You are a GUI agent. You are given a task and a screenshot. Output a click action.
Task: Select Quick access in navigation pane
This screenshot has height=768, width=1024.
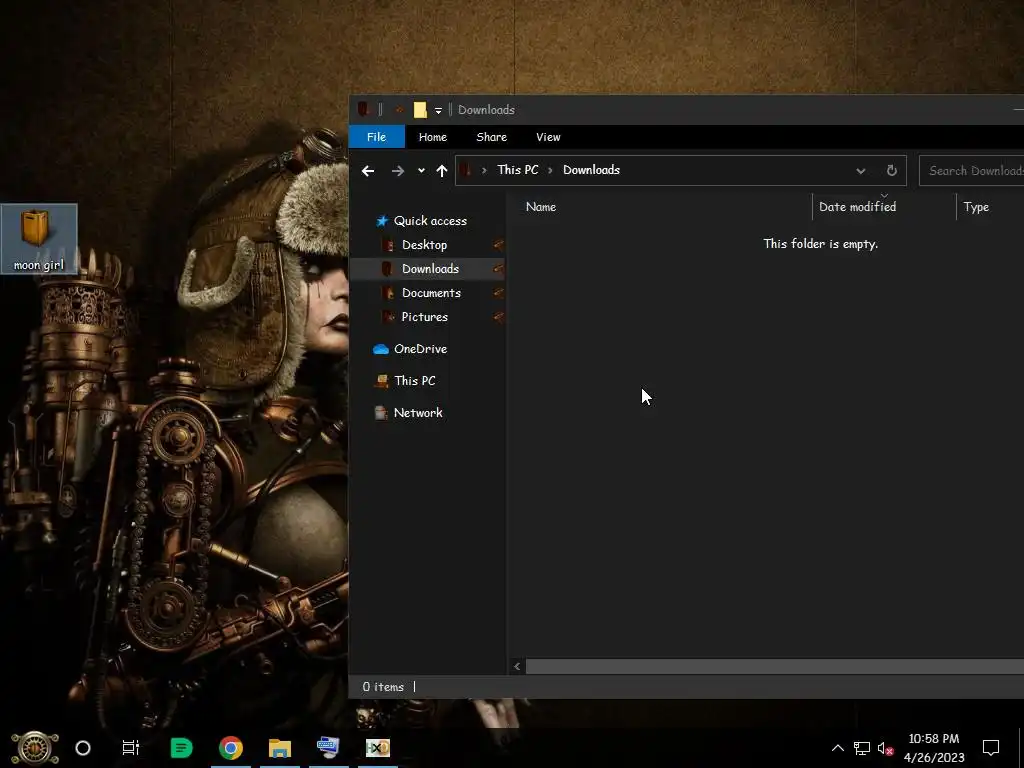430,221
